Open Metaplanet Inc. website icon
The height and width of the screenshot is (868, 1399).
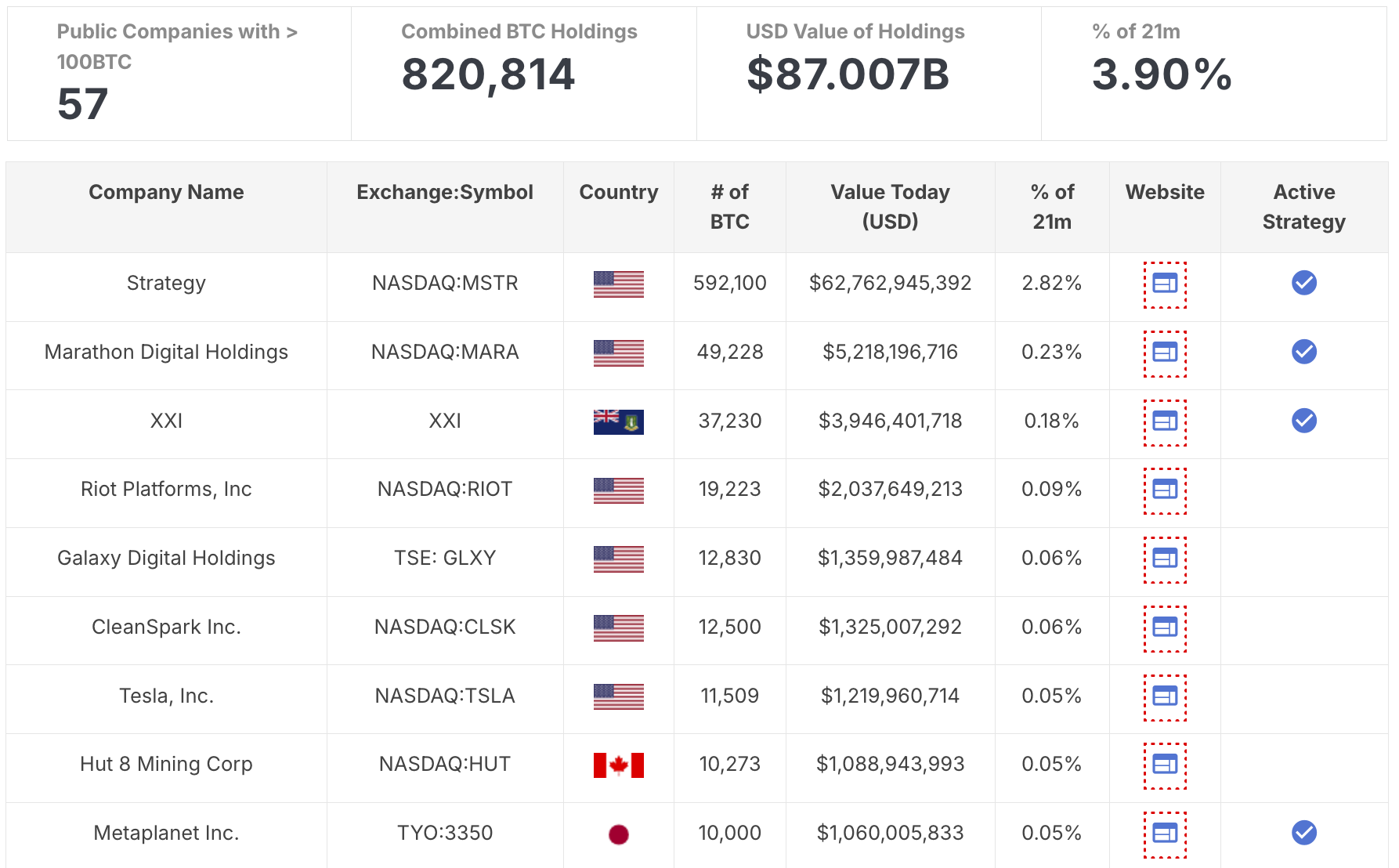point(1165,834)
